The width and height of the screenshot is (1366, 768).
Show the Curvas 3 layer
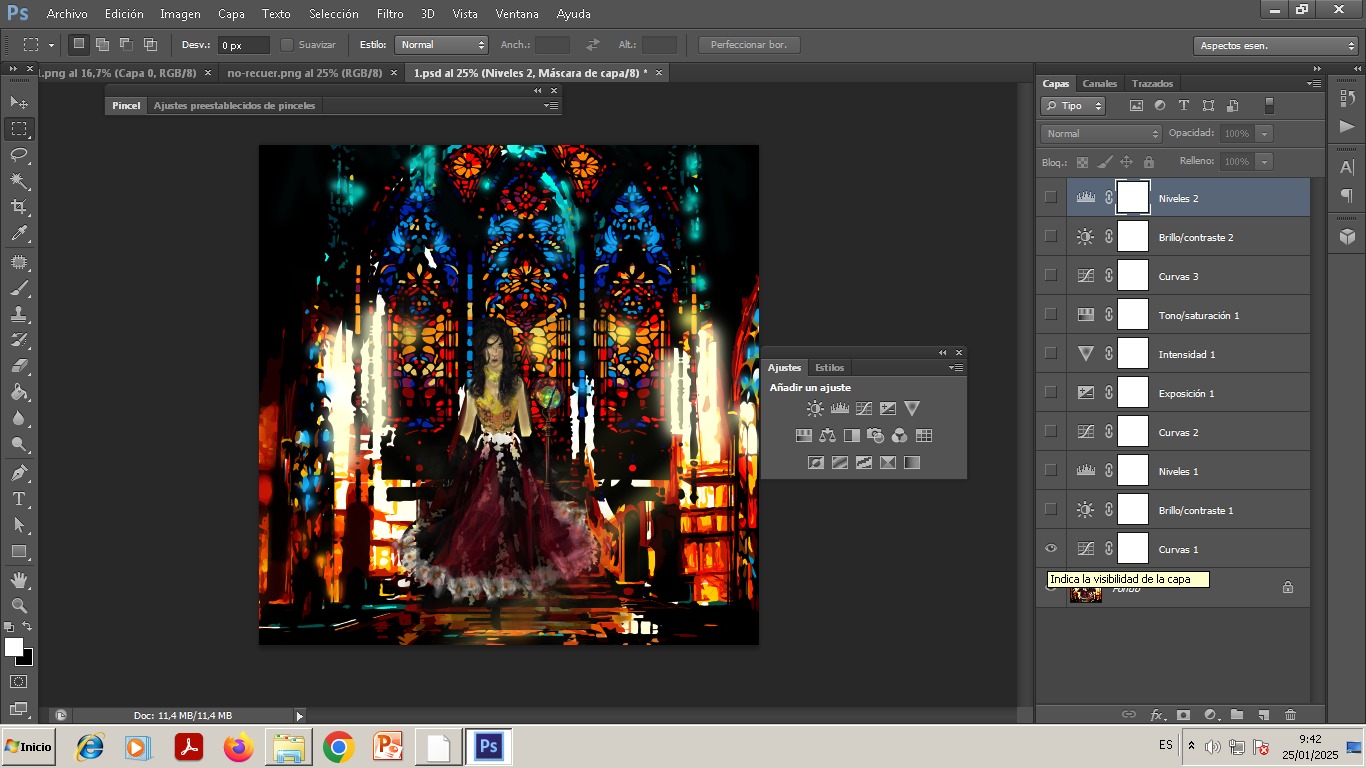click(x=1051, y=275)
